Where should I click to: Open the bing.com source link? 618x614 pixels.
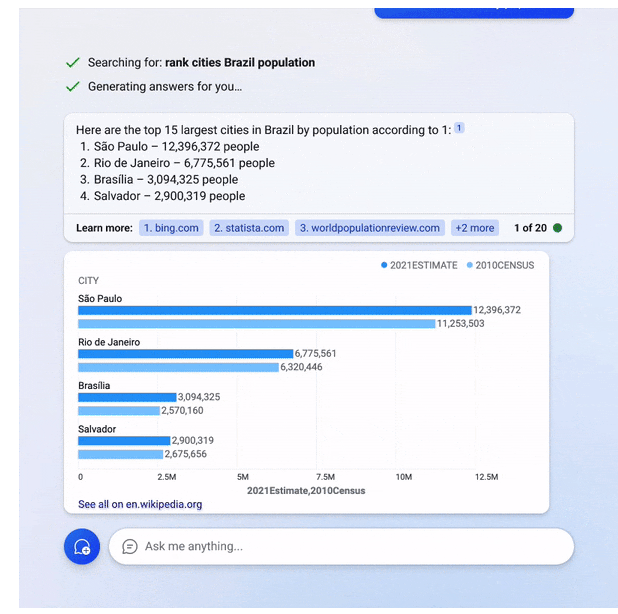[171, 228]
